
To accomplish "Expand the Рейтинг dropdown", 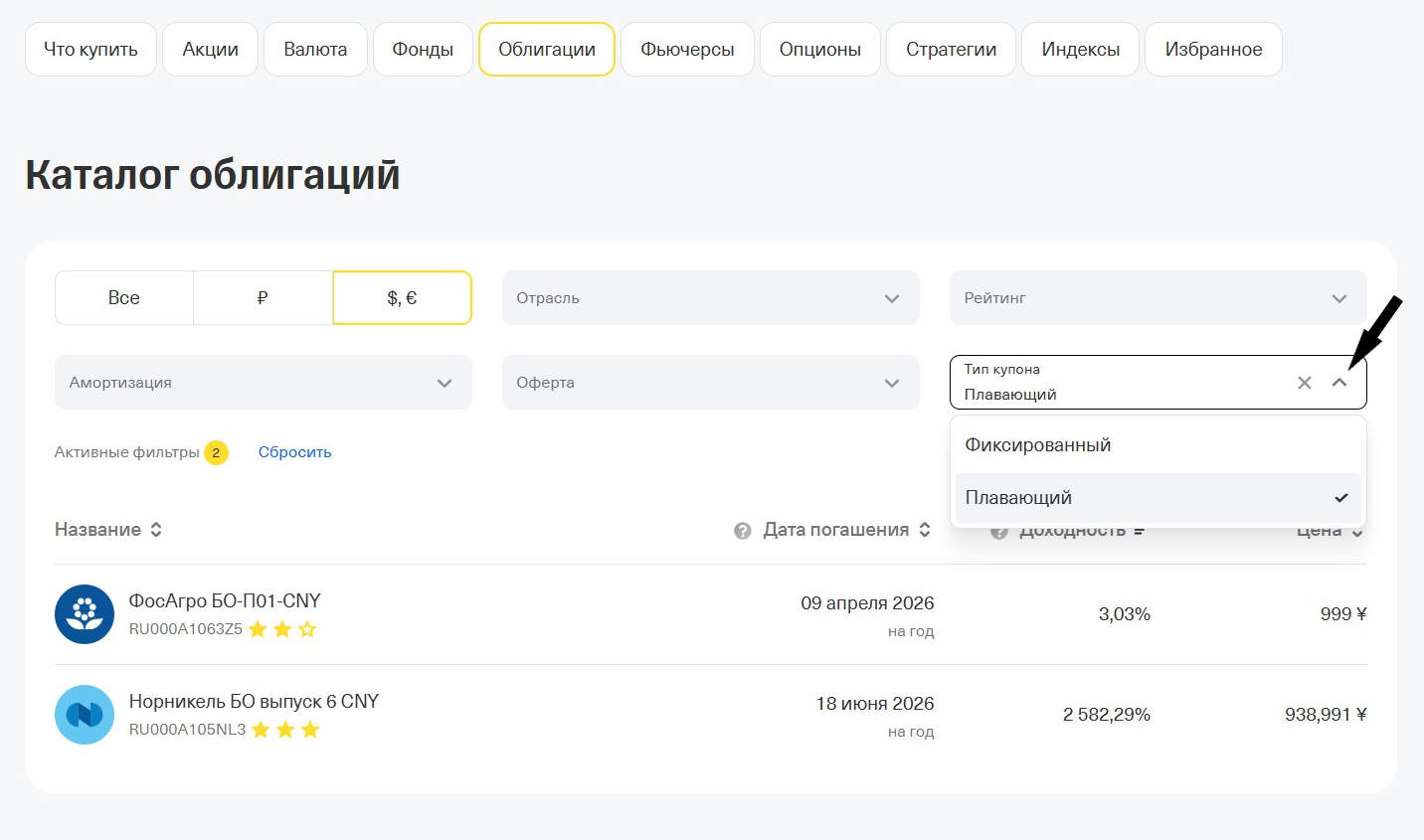I will [1157, 298].
